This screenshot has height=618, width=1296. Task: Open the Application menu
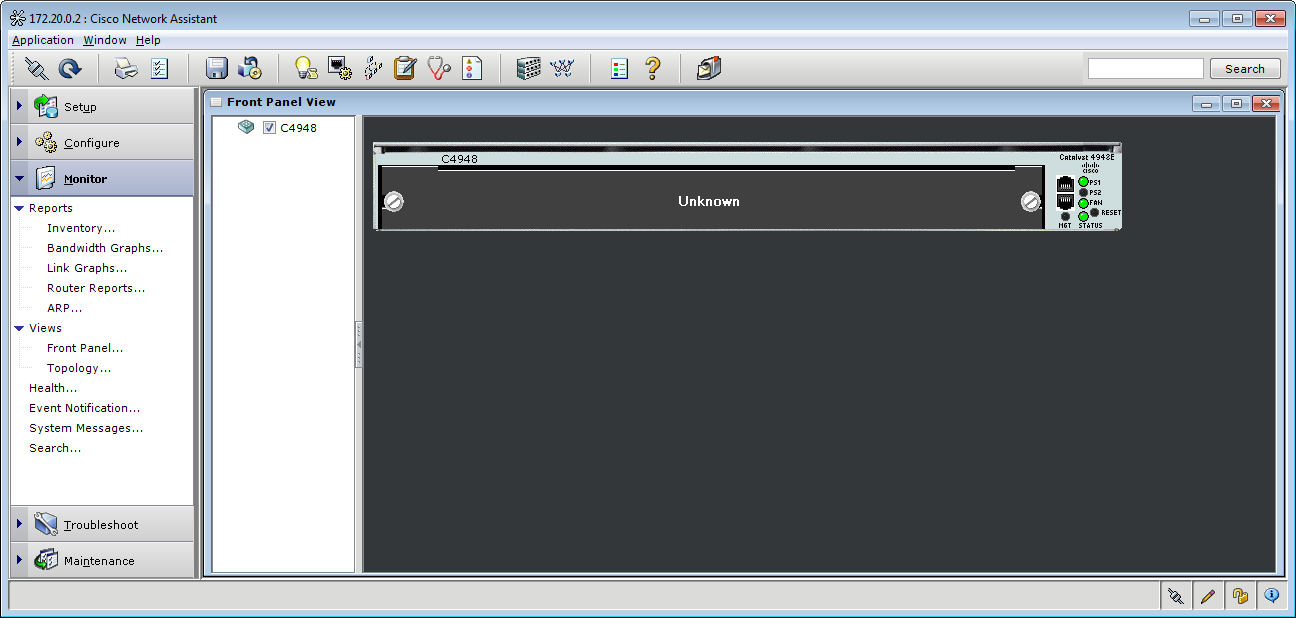[x=43, y=40]
